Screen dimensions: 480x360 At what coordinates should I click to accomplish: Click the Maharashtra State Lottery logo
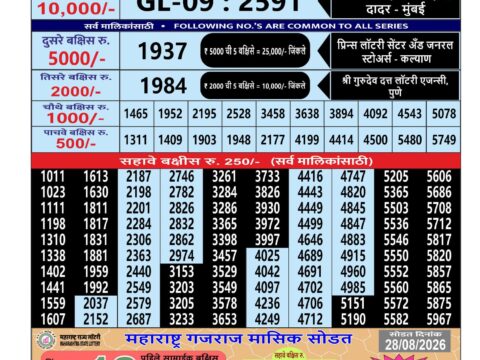click(x=46, y=340)
